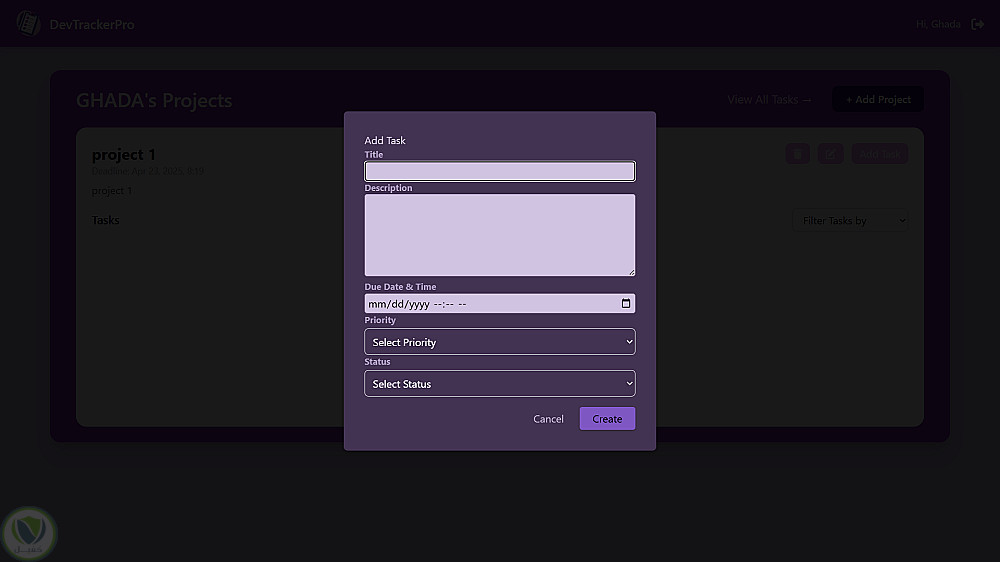This screenshot has height=562, width=1000.
Task: Click the Description field label
Action: [x=388, y=188]
